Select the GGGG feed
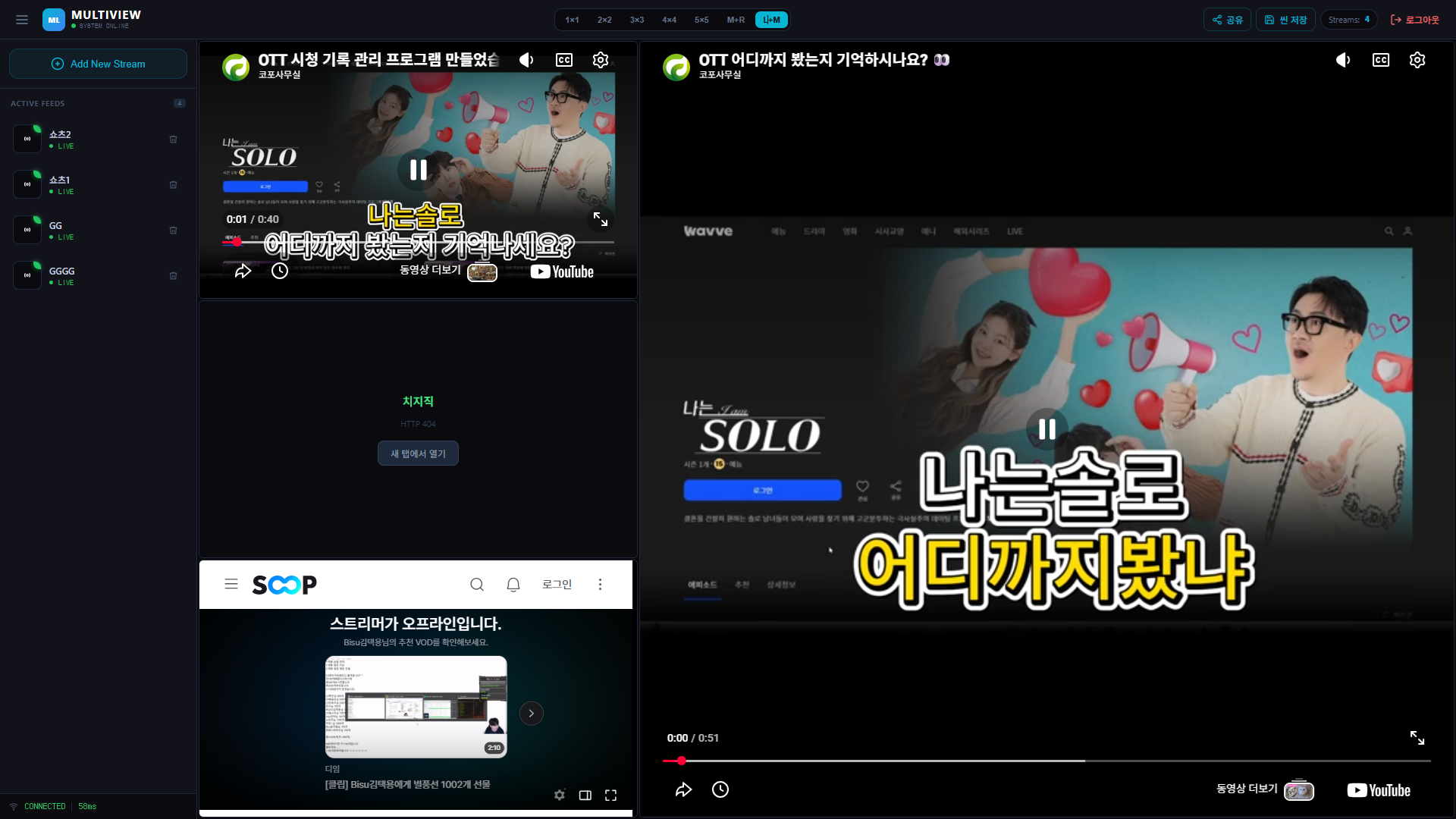1456x819 pixels. click(99, 276)
